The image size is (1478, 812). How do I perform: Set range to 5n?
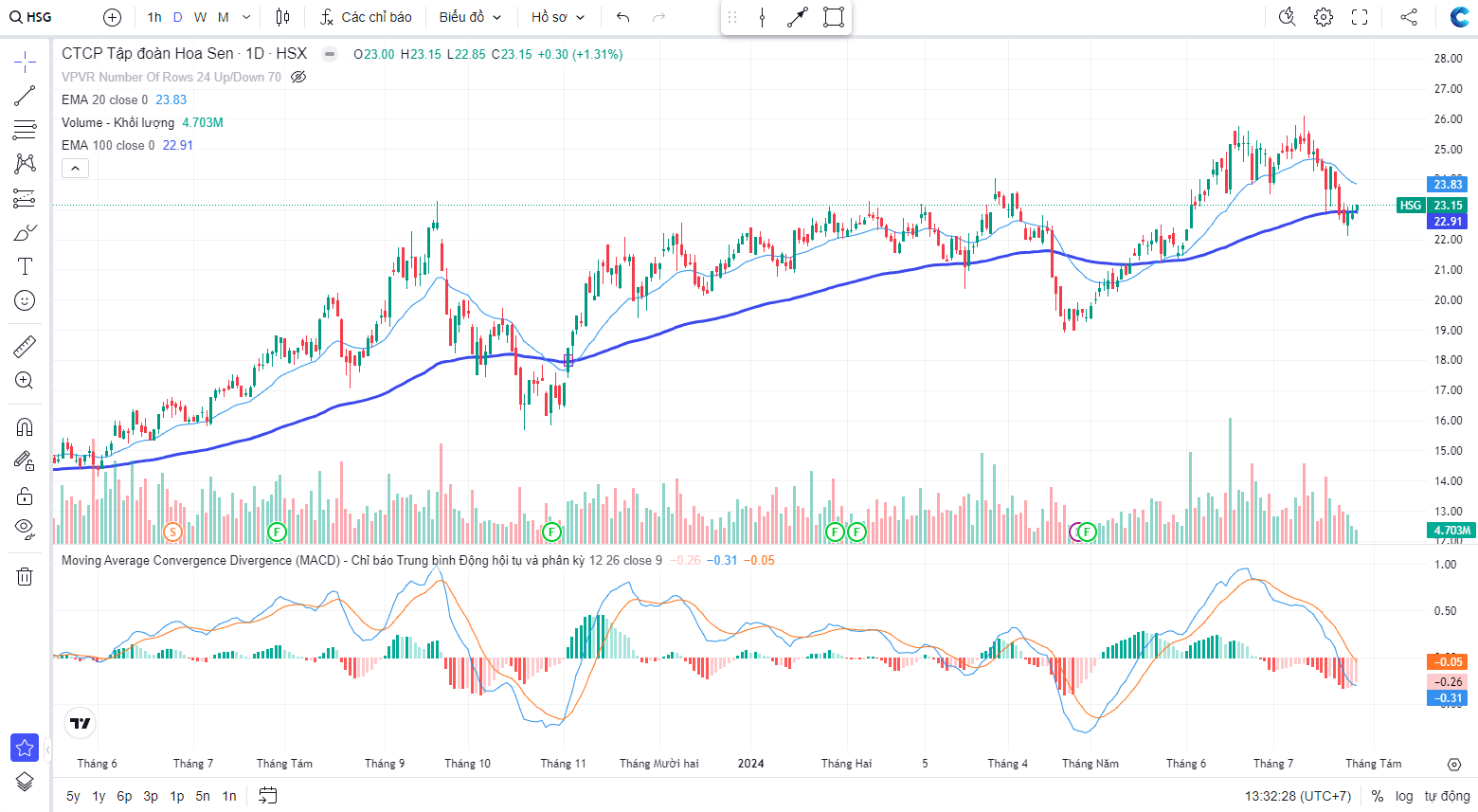[x=203, y=796]
